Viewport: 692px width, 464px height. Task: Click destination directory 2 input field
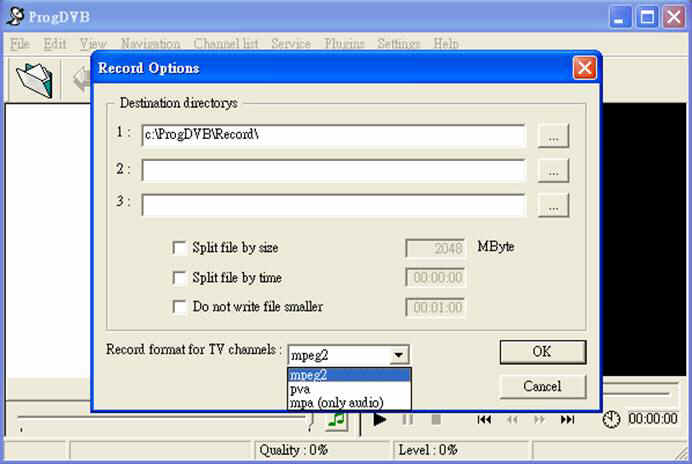pyautogui.click(x=334, y=170)
